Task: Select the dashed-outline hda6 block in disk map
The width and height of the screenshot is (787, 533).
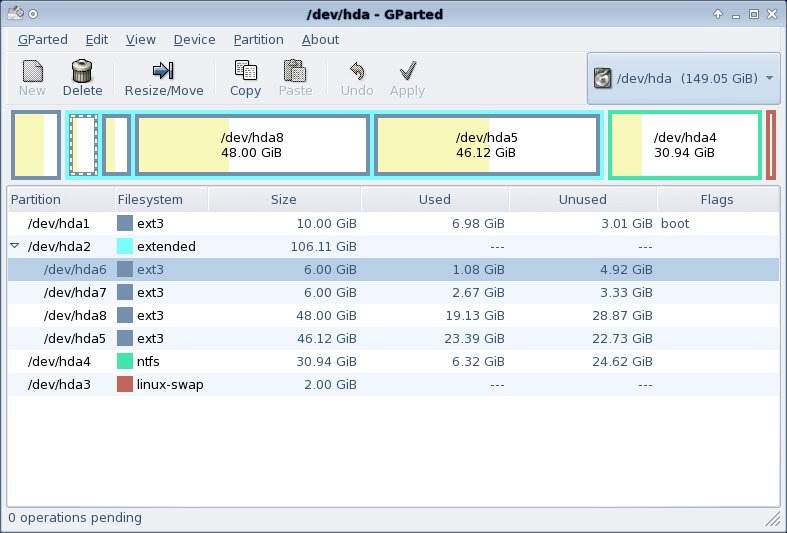Action: tap(83, 145)
